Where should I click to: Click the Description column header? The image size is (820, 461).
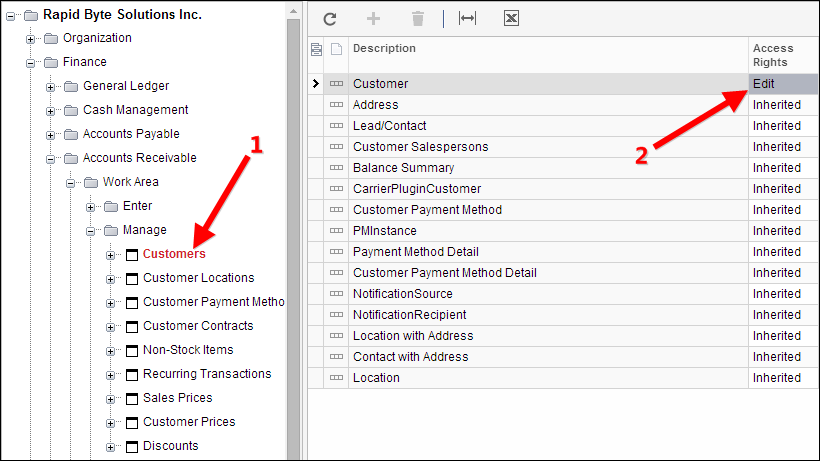[x=549, y=55]
